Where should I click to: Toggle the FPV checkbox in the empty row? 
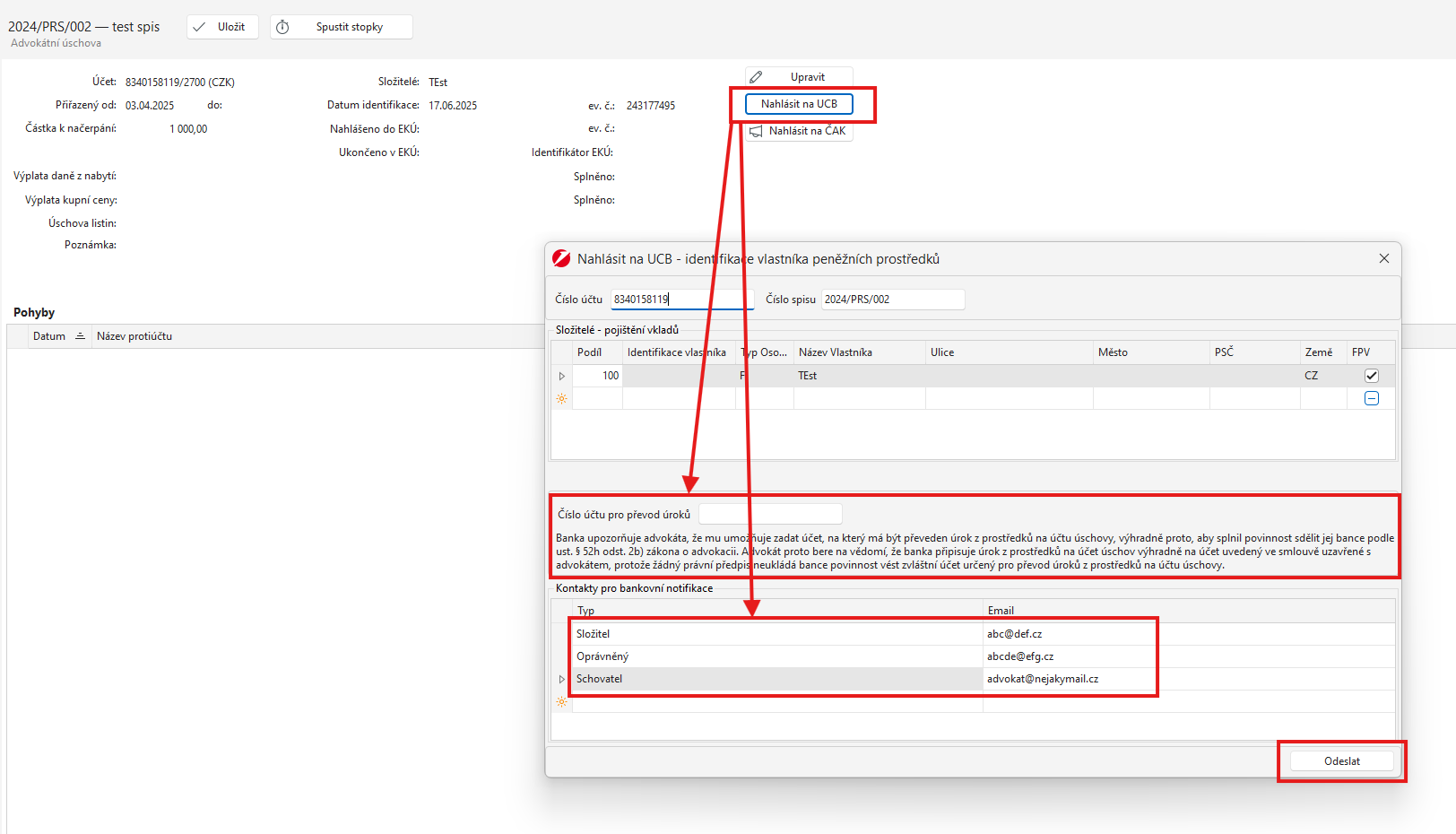coord(1371,398)
